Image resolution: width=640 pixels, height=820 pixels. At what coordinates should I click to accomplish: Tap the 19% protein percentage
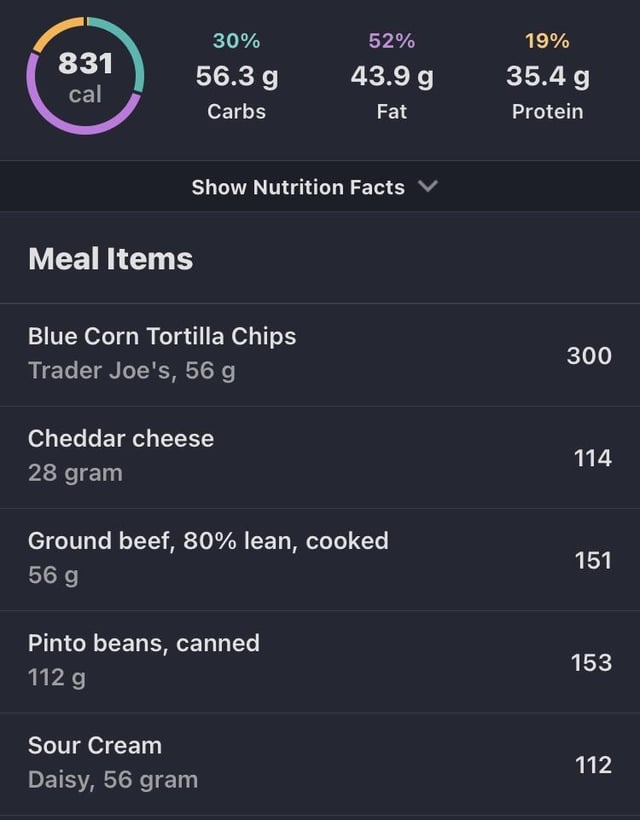pos(547,41)
